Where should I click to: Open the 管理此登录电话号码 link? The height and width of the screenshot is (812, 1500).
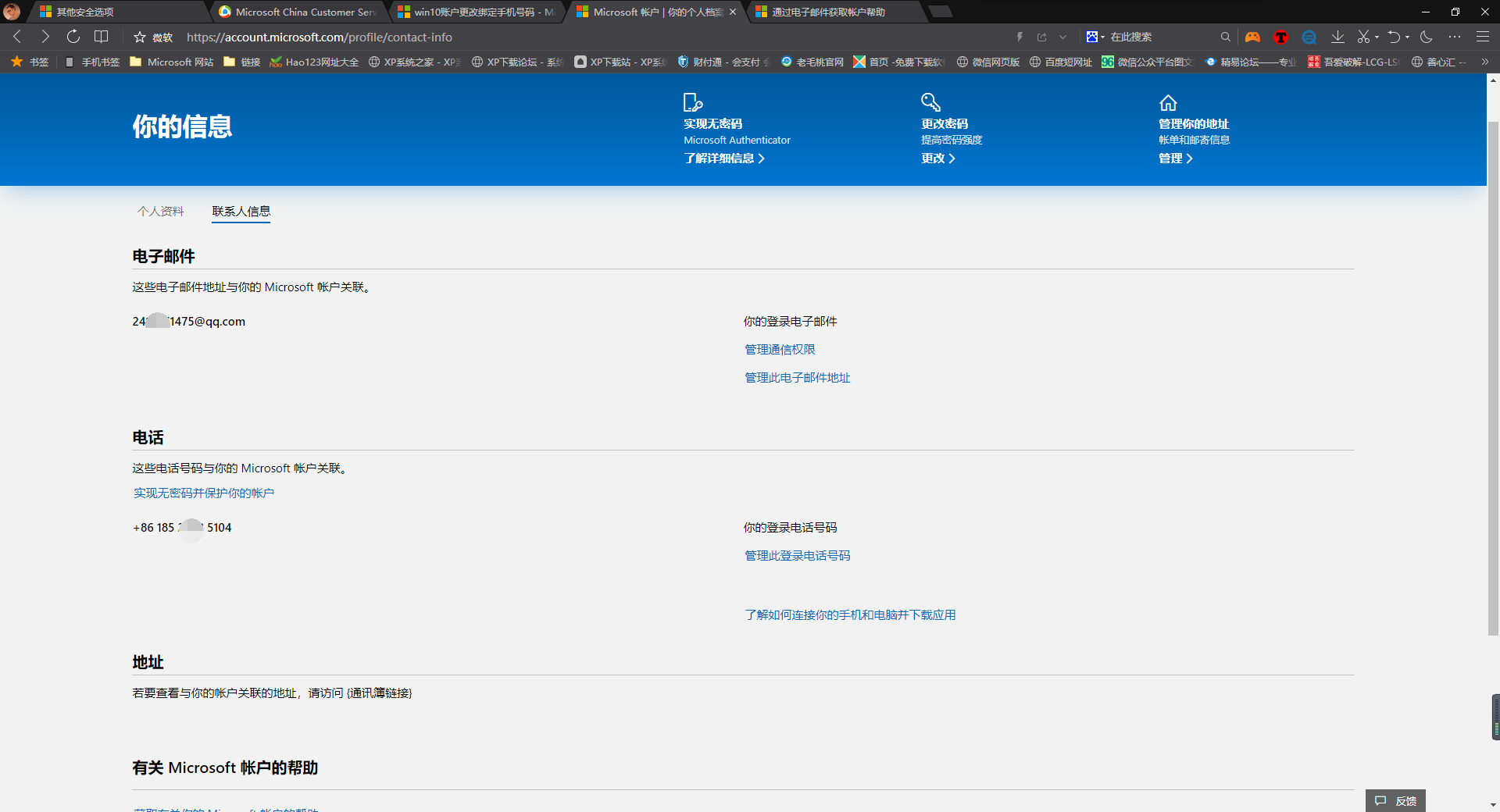[x=796, y=555]
